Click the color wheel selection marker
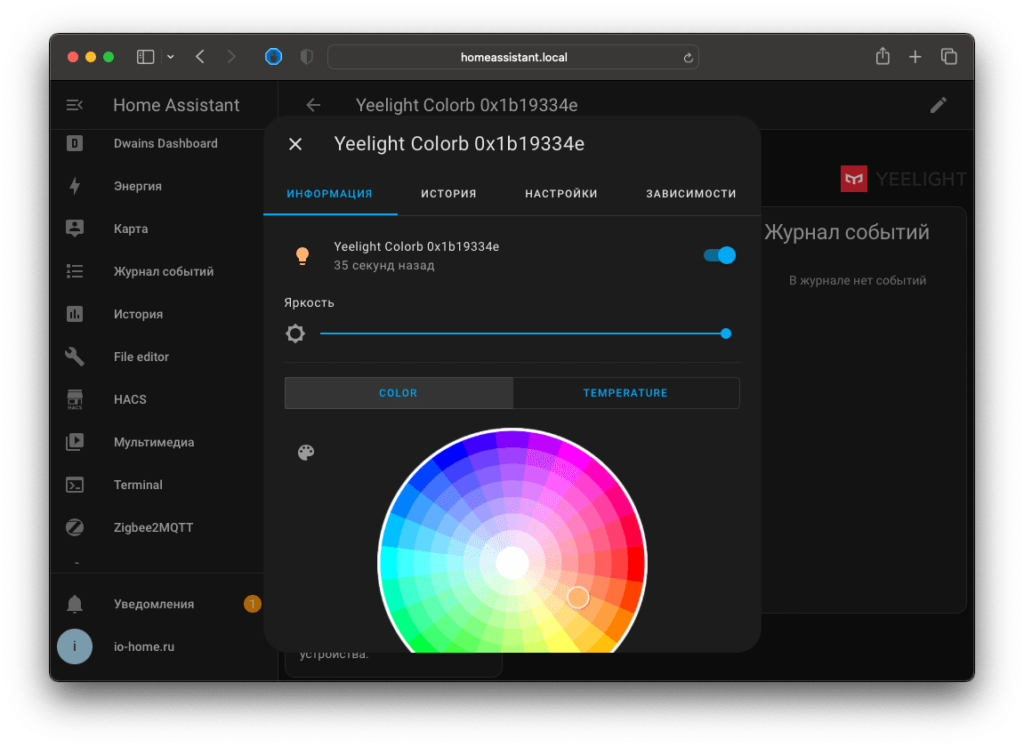This screenshot has width=1024, height=747. coord(577,597)
